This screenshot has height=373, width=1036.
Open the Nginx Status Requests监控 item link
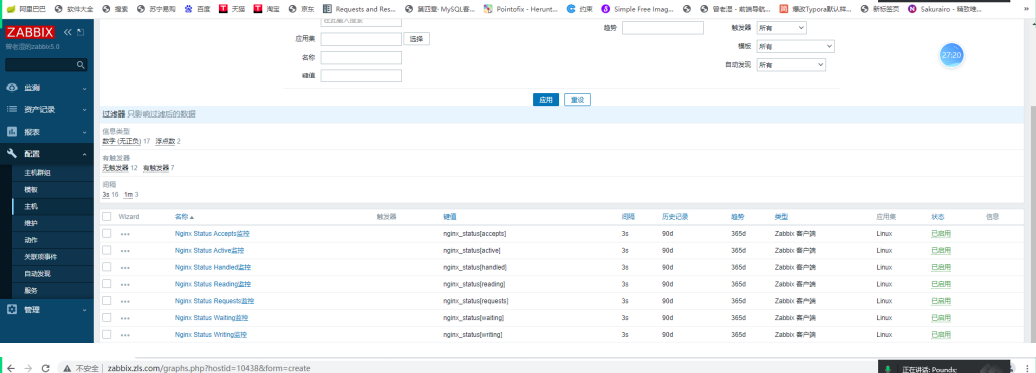coord(214,301)
